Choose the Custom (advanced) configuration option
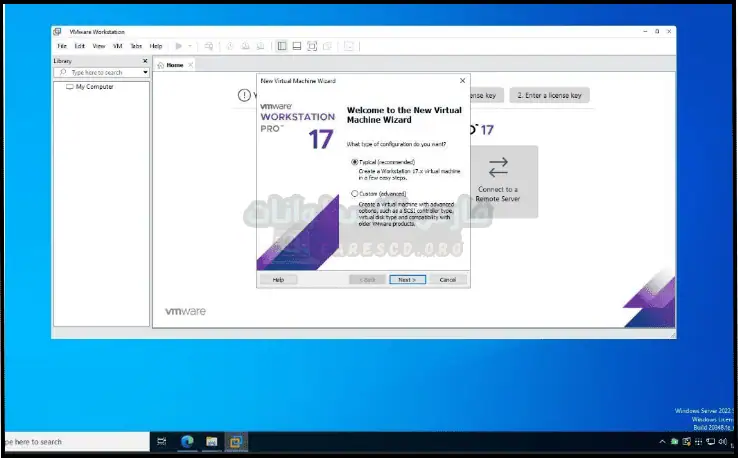Viewport: 738px width, 458px height. pos(355,193)
